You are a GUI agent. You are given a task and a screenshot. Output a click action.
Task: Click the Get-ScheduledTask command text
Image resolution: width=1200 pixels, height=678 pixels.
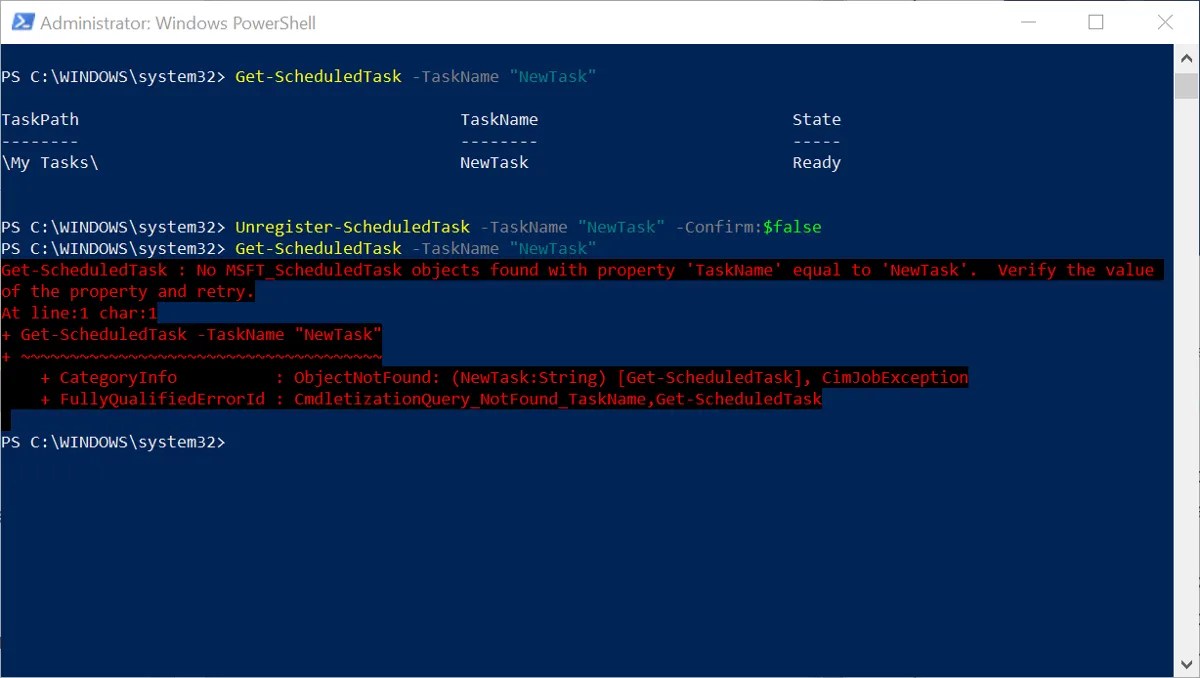click(317, 76)
